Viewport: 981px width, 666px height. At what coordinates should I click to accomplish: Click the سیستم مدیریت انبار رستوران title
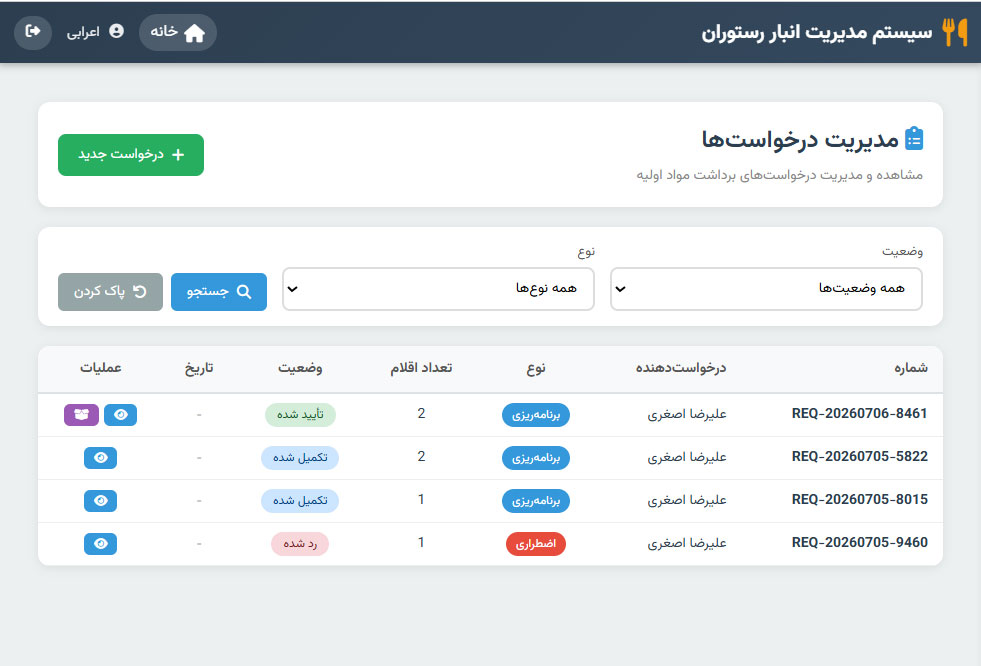tap(816, 33)
